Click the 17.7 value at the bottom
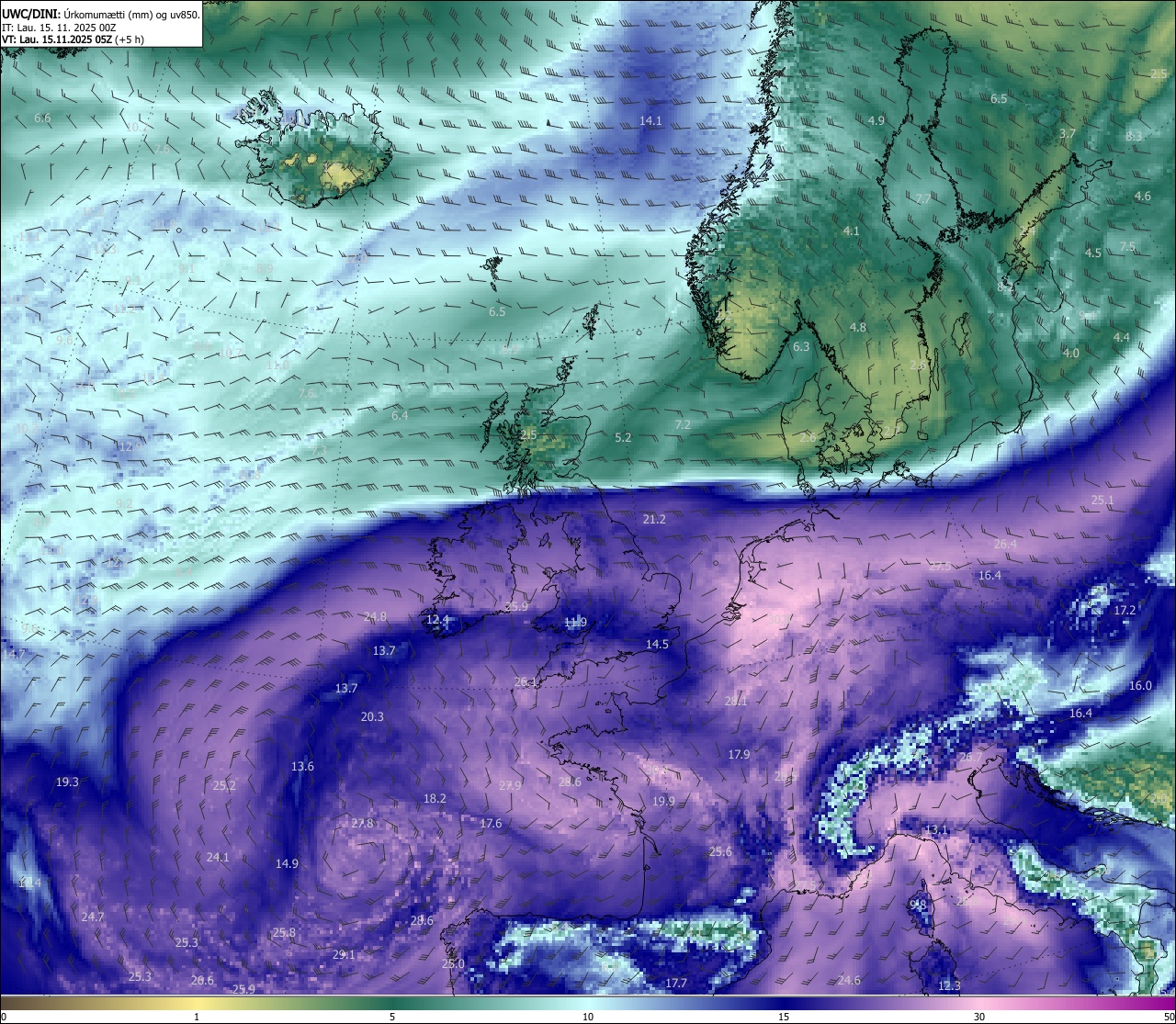Screen dimensions: 1176x1024 (675, 983)
